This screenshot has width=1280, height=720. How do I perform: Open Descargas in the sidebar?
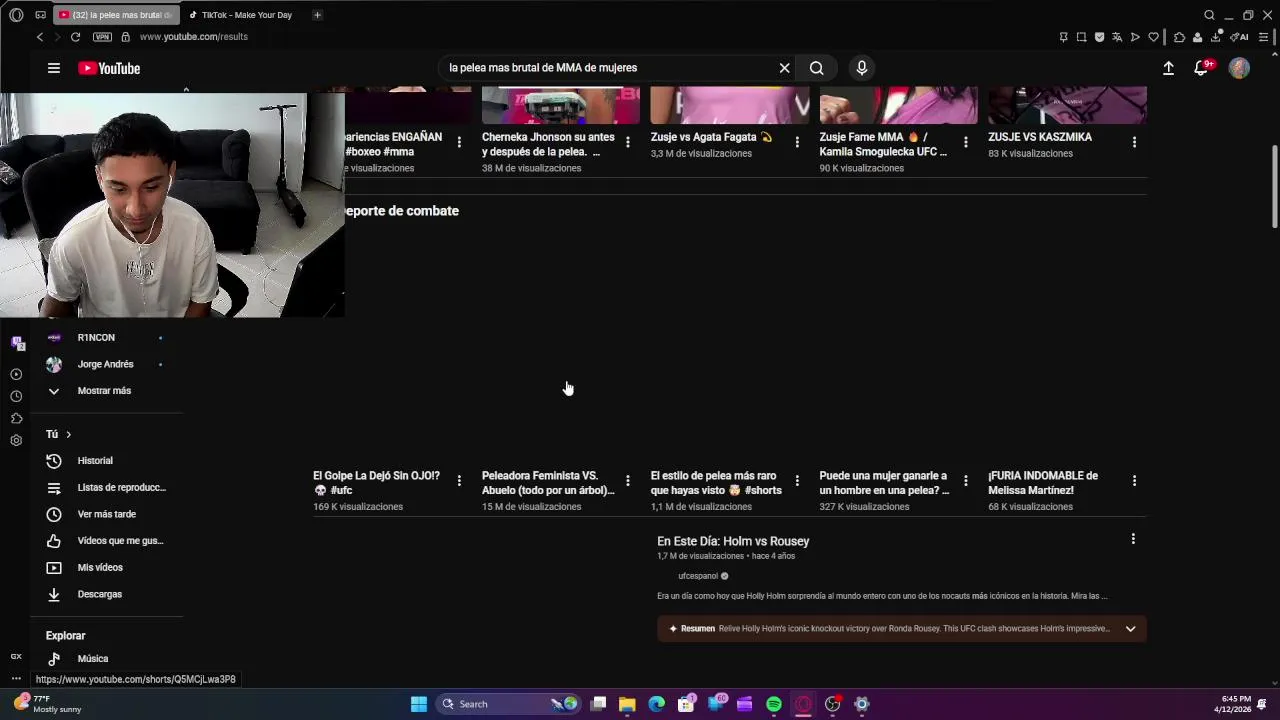click(x=105, y=594)
